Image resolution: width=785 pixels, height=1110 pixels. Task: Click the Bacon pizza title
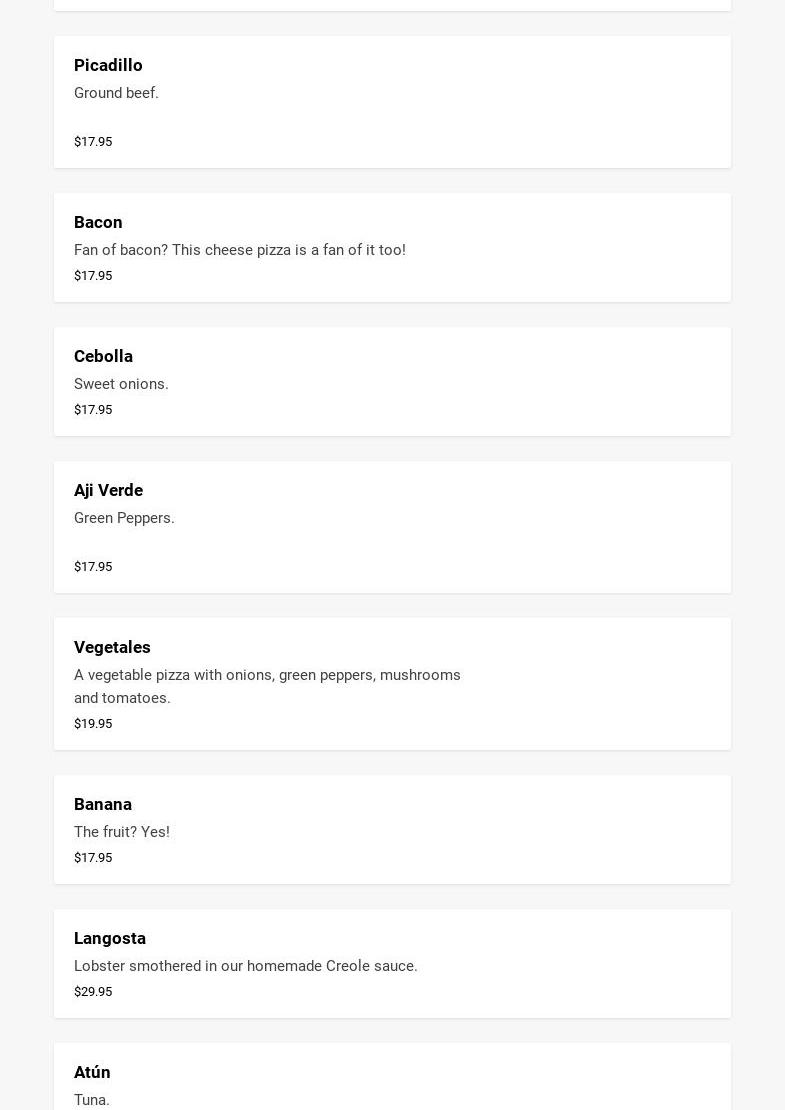click(98, 222)
